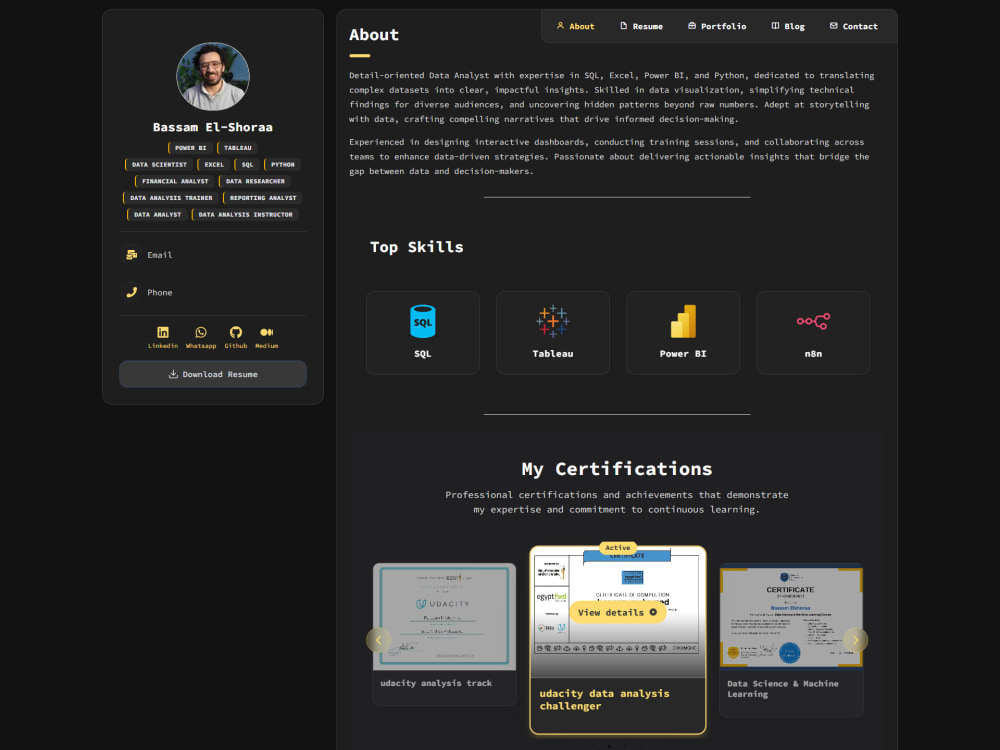The image size is (1000, 750).
Task: Select the udacity analysis track certificate thumbnail
Action: pos(445,617)
